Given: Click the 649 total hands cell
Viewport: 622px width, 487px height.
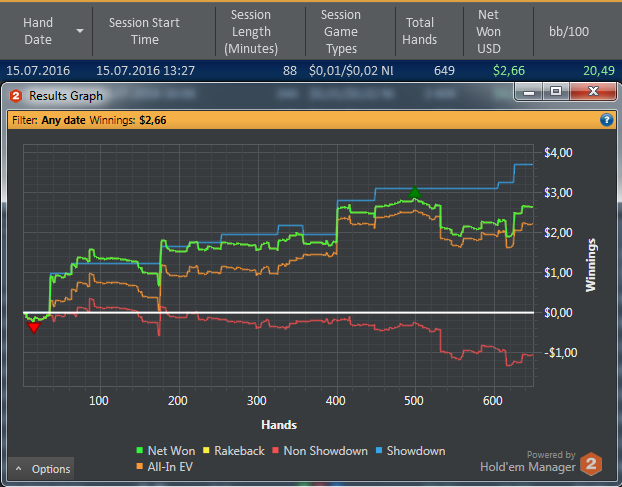Looking at the screenshot, I should 444,71.
